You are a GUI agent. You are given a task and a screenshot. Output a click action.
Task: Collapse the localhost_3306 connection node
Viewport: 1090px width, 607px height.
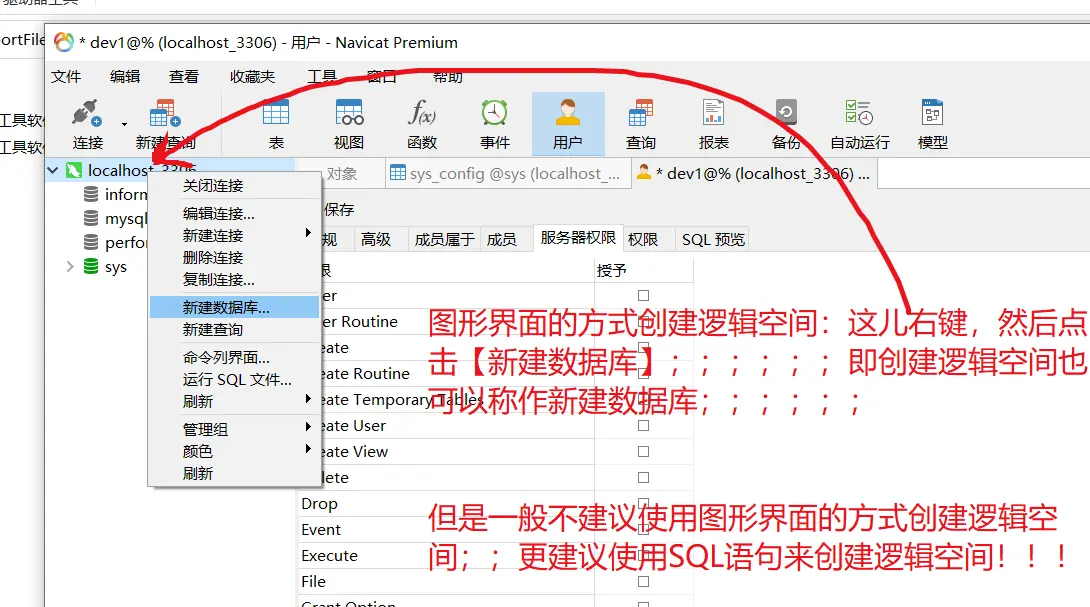[53, 170]
